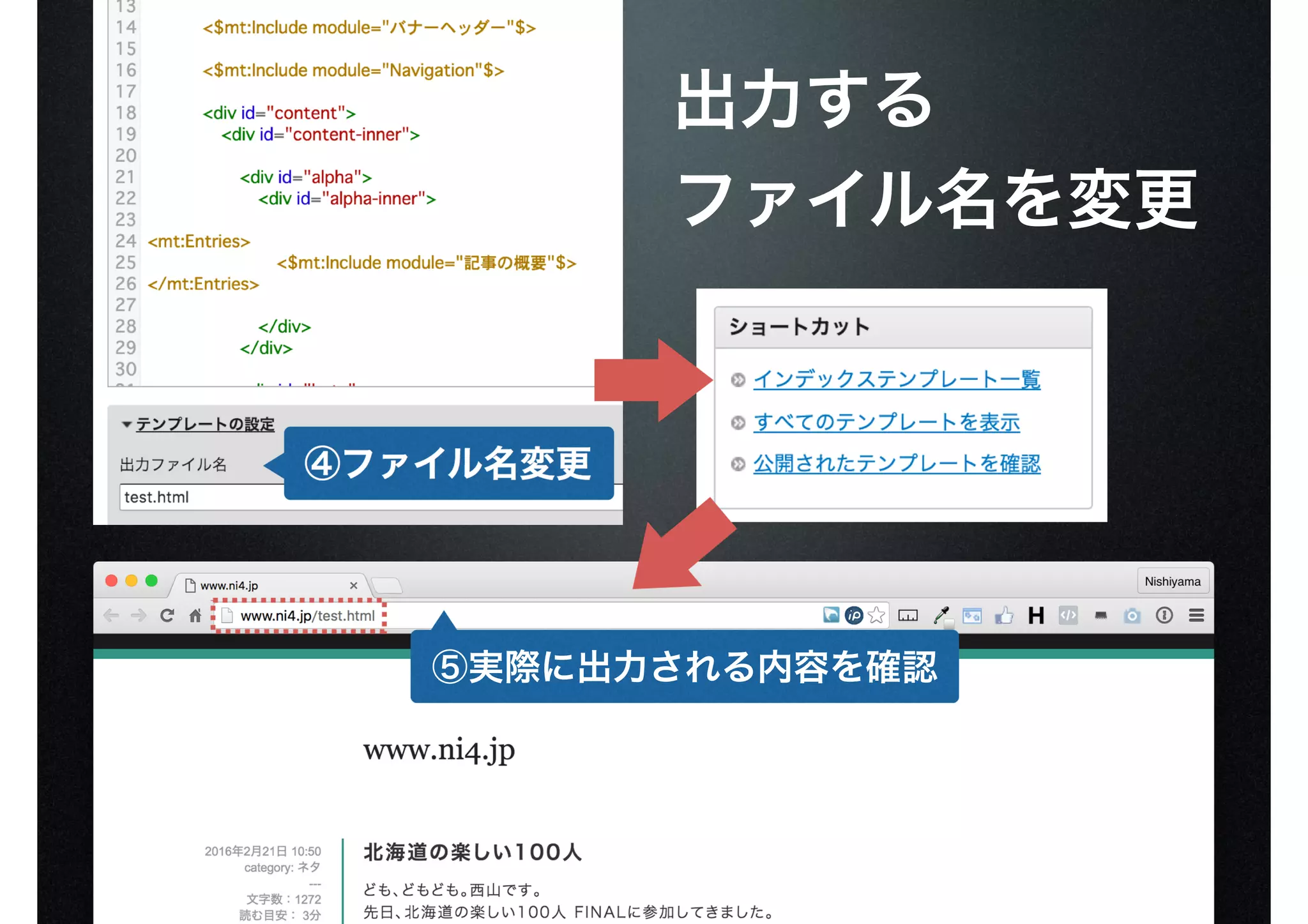Go to the browser home page icon
Image resolution: width=1308 pixels, height=924 pixels.
(x=195, y=616)
